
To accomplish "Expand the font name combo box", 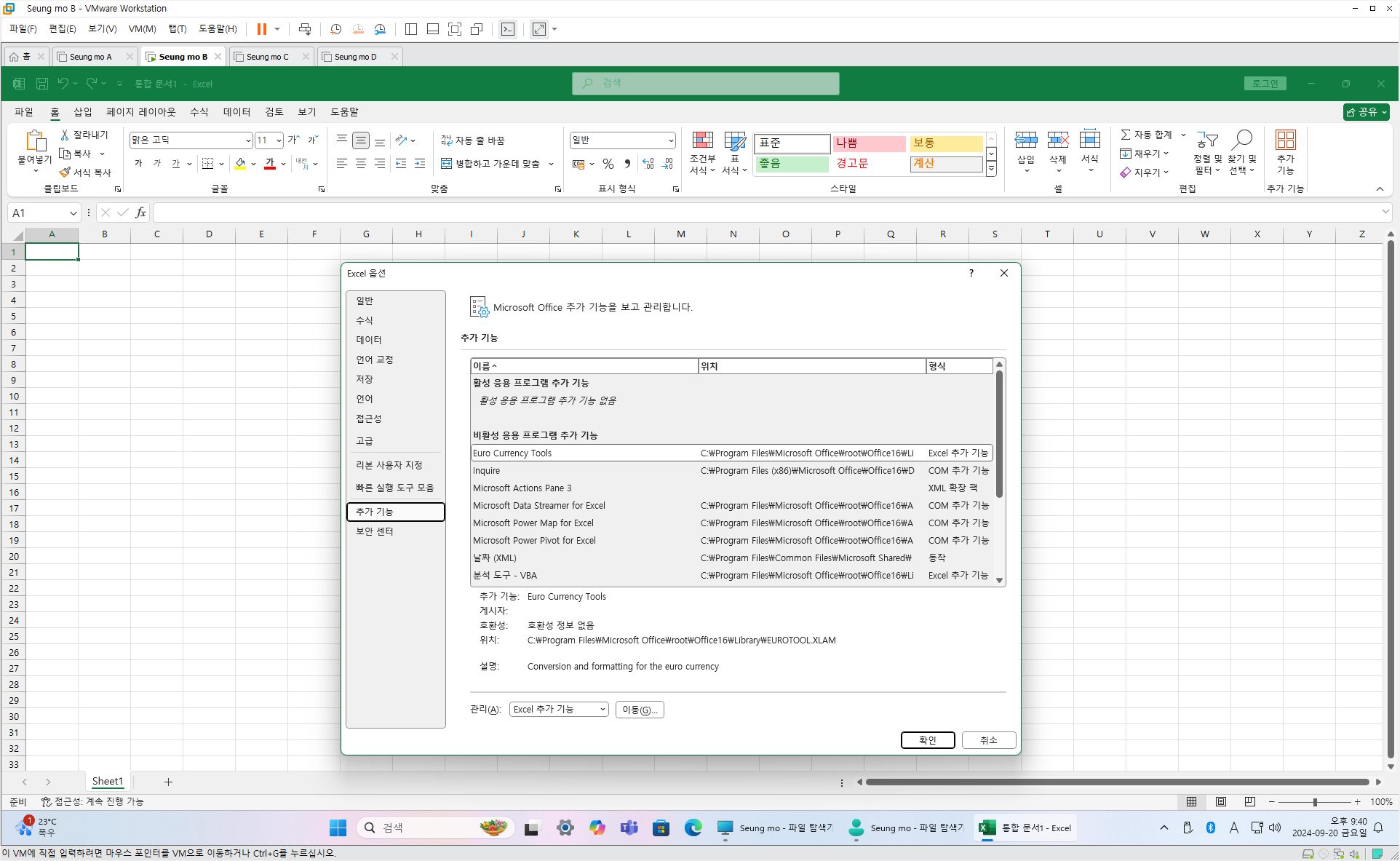I will click(x=248, y=140).
